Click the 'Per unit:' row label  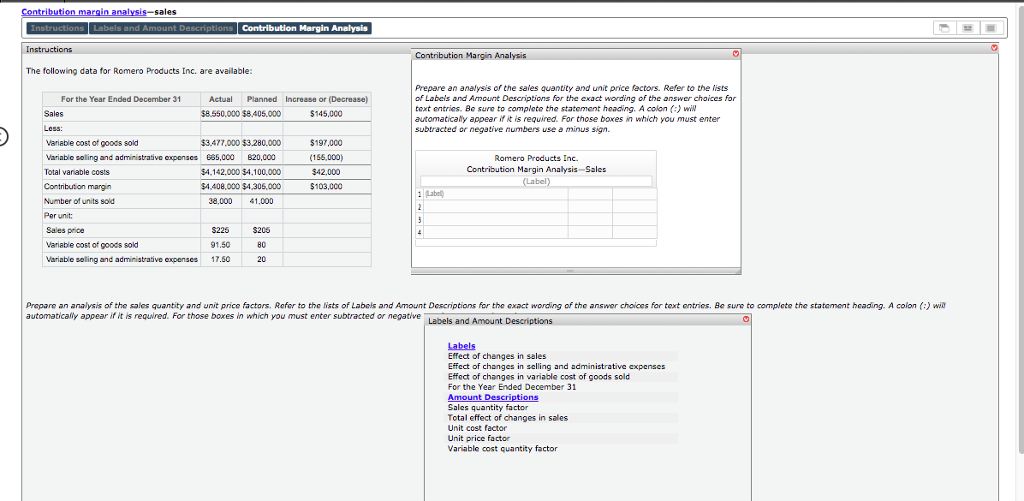coord(57,216)
